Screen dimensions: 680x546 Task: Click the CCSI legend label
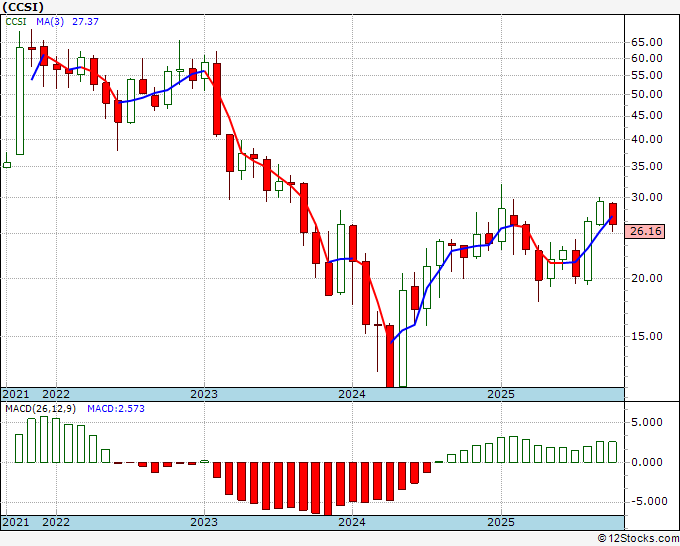coord(16,21)
